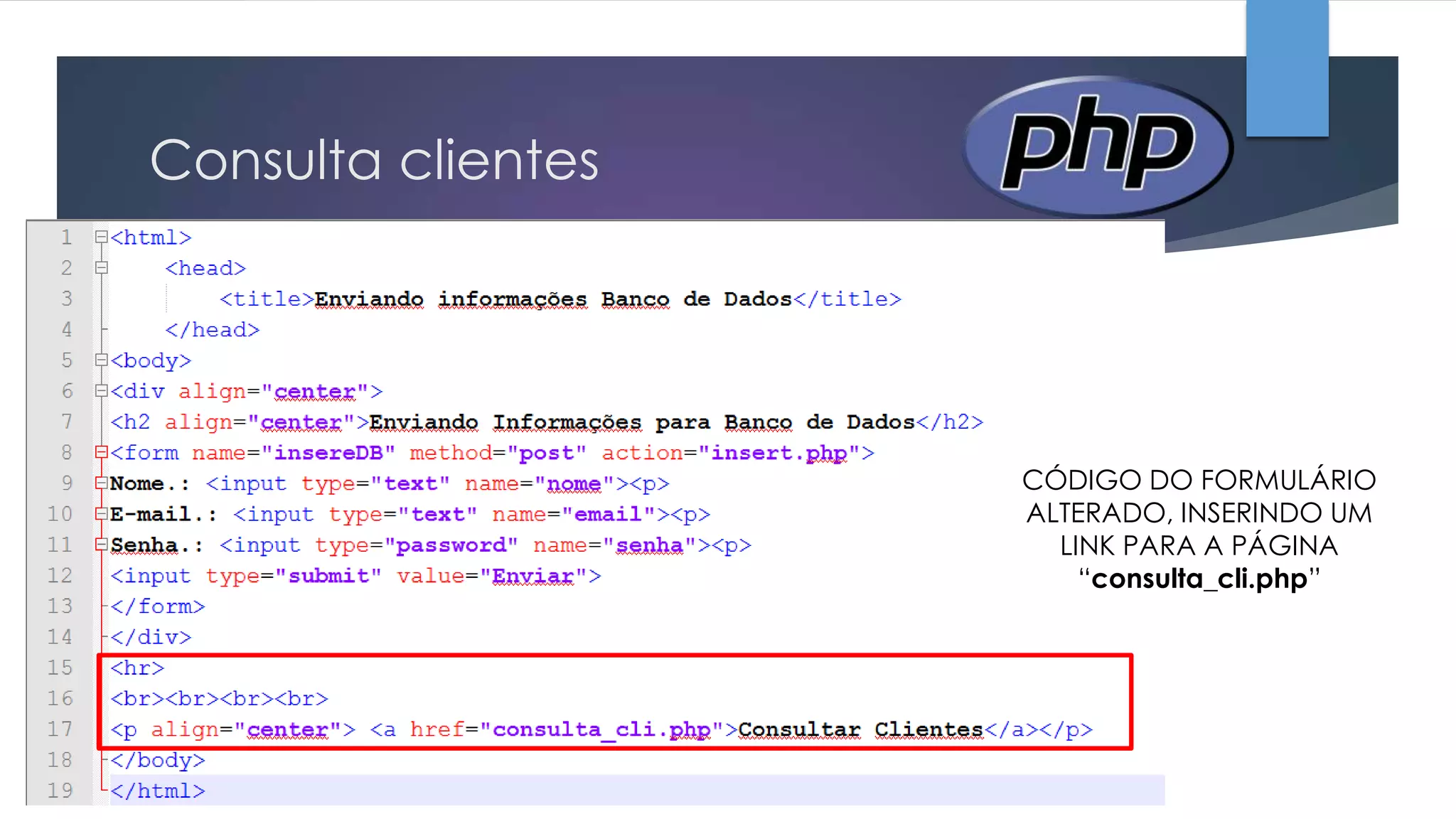Viewport: 1456px width, 819px height.
Task: Click the <hr> tag on line 15
Action: click(137, 668)
